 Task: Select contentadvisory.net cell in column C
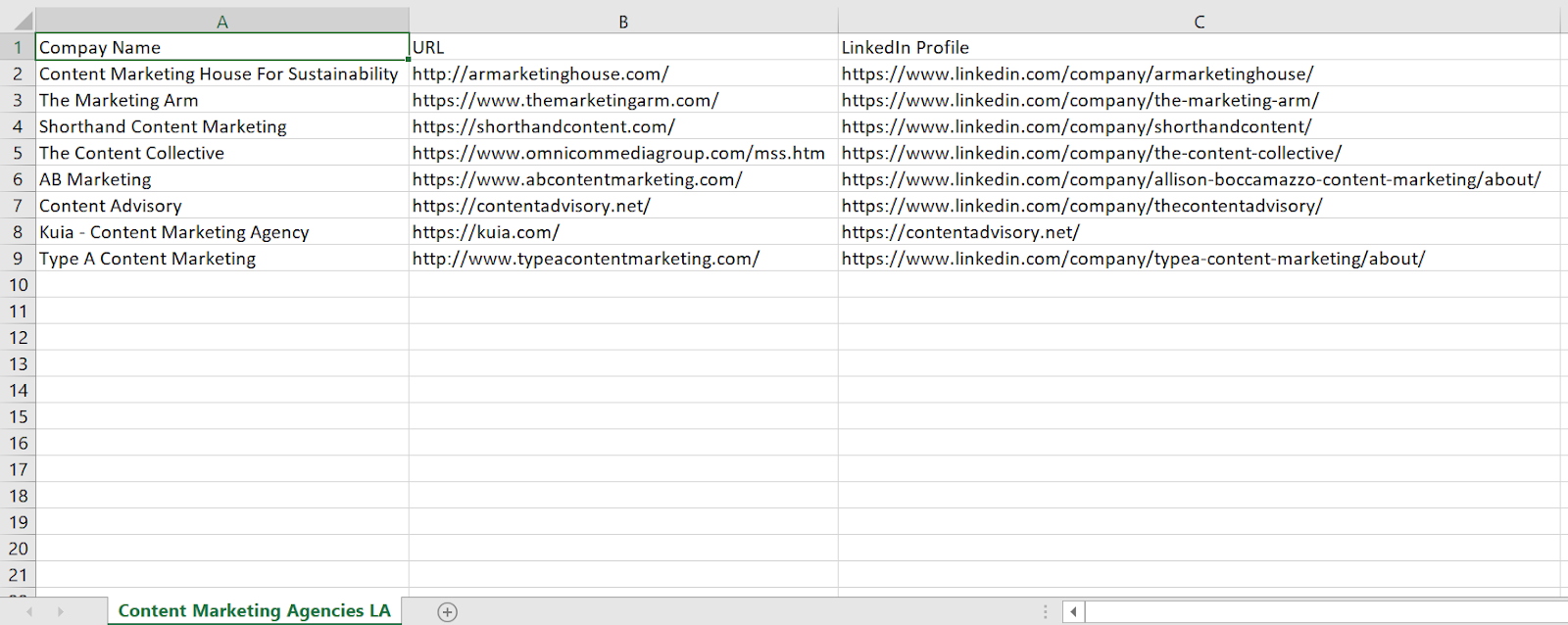[x=1199, y=232]
